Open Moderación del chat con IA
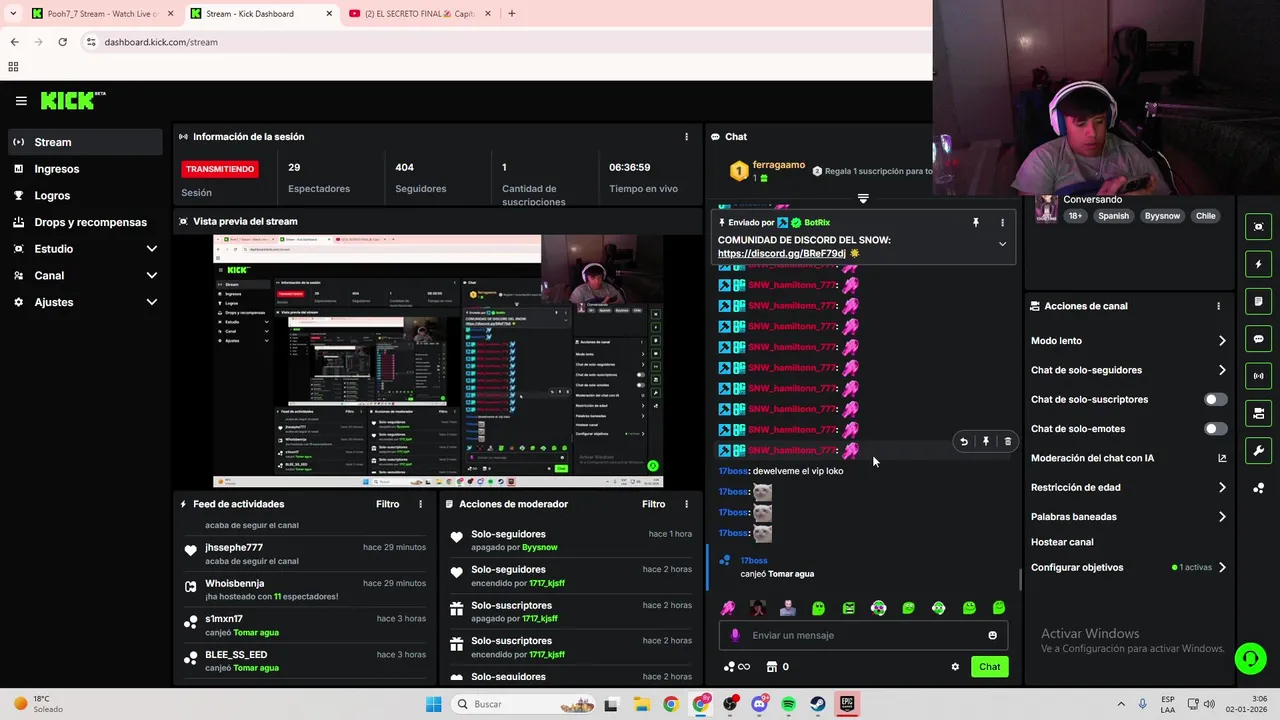This screenshot has height=720, width=1280. pyautogui.click(x=1128, y=458)
